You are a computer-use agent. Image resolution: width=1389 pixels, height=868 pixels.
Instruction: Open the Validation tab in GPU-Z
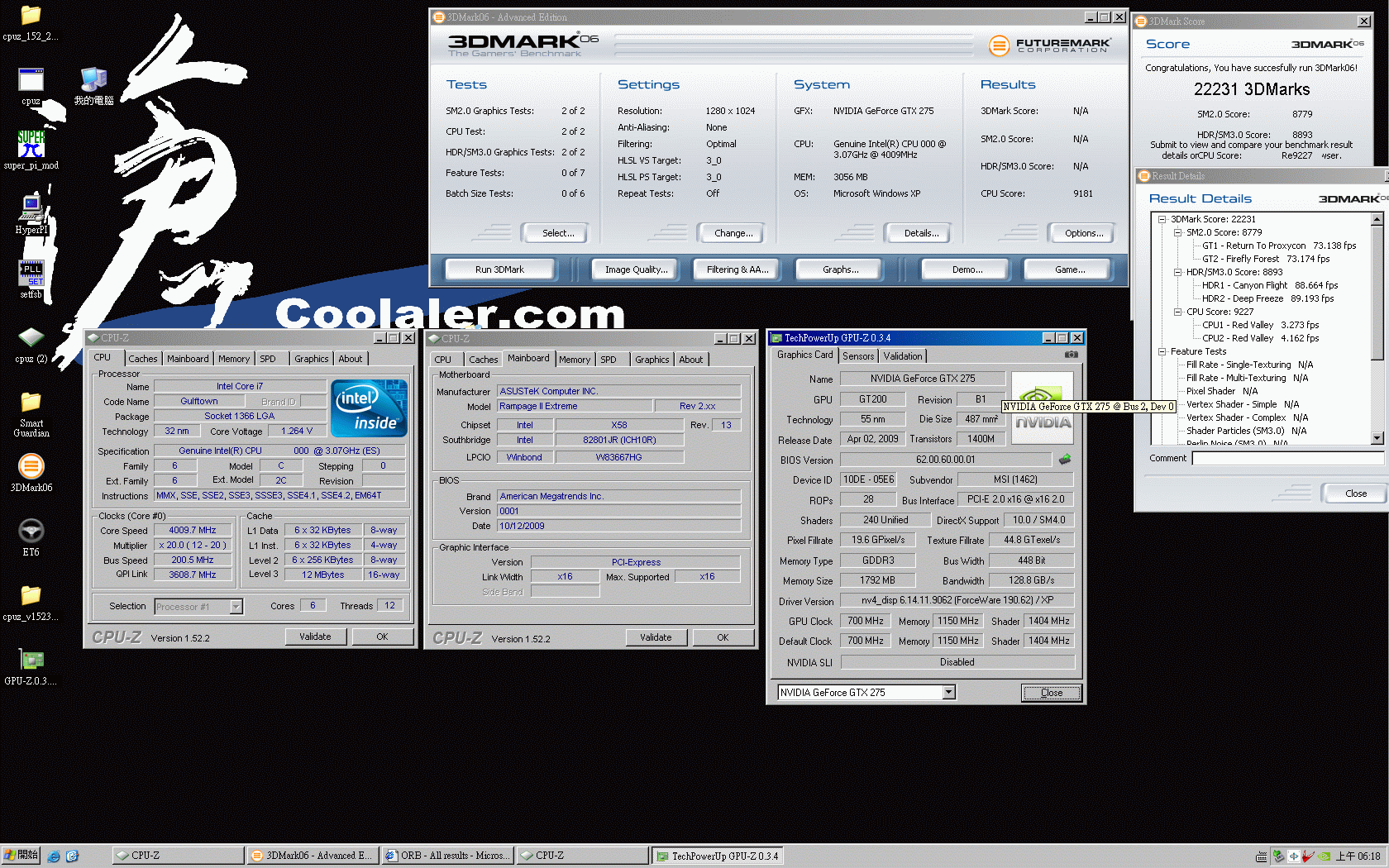[902, 356]
